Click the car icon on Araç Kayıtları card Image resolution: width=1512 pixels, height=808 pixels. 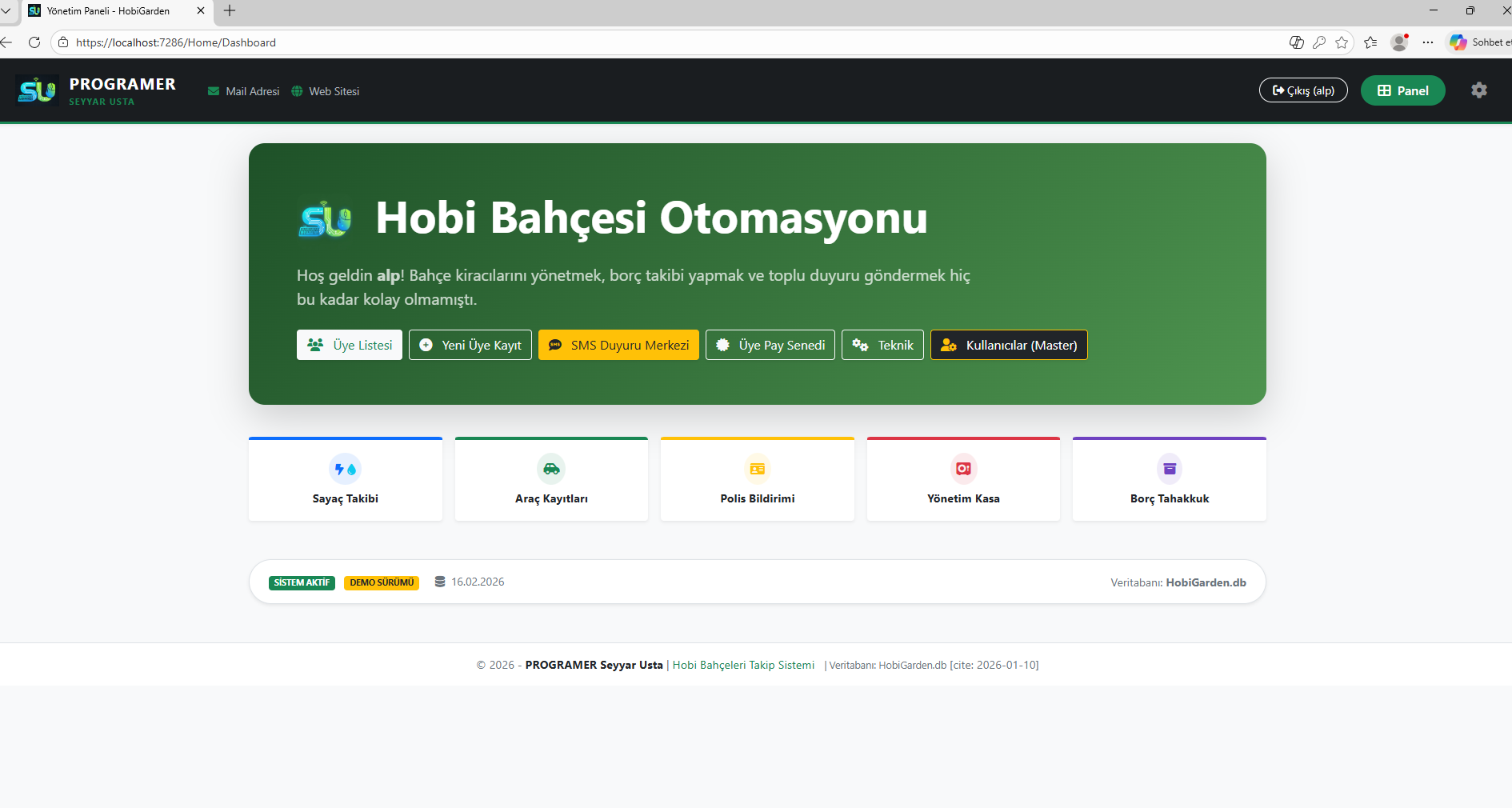tap(550, 469)
